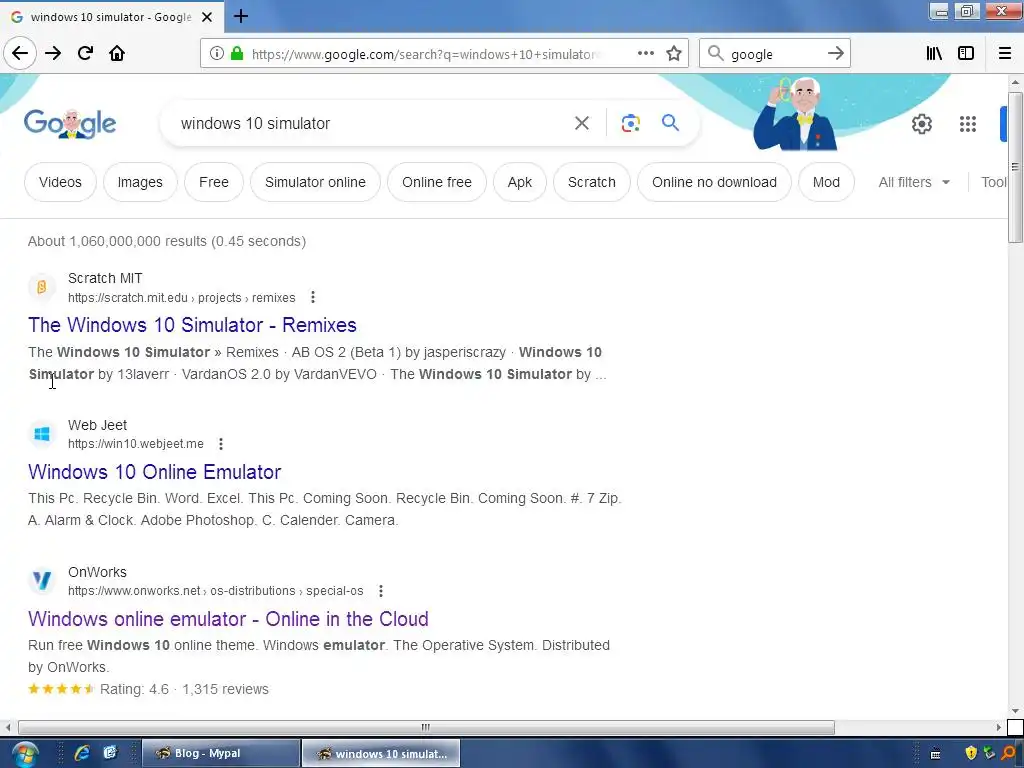Click the green secure connection padlock
Screen dimensions: 1024x768
tap(237, 54)
